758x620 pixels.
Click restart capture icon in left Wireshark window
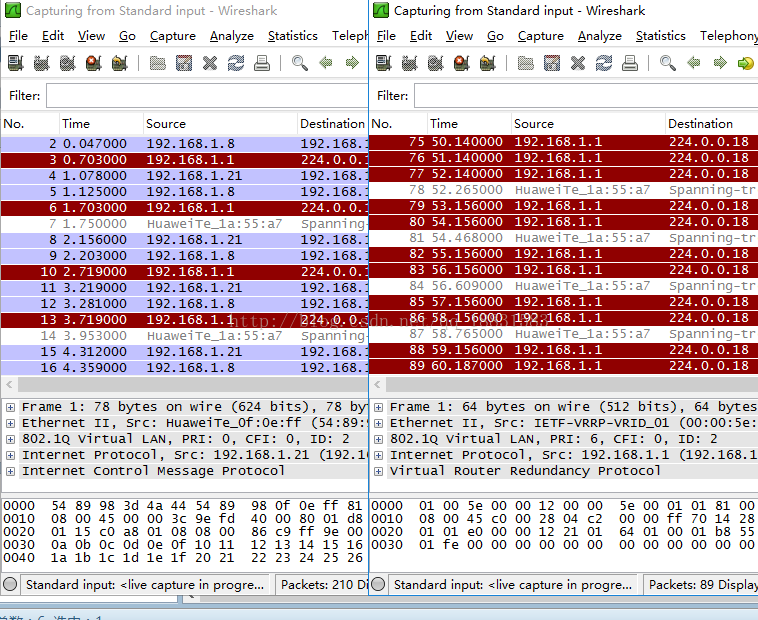pos(119,63)
